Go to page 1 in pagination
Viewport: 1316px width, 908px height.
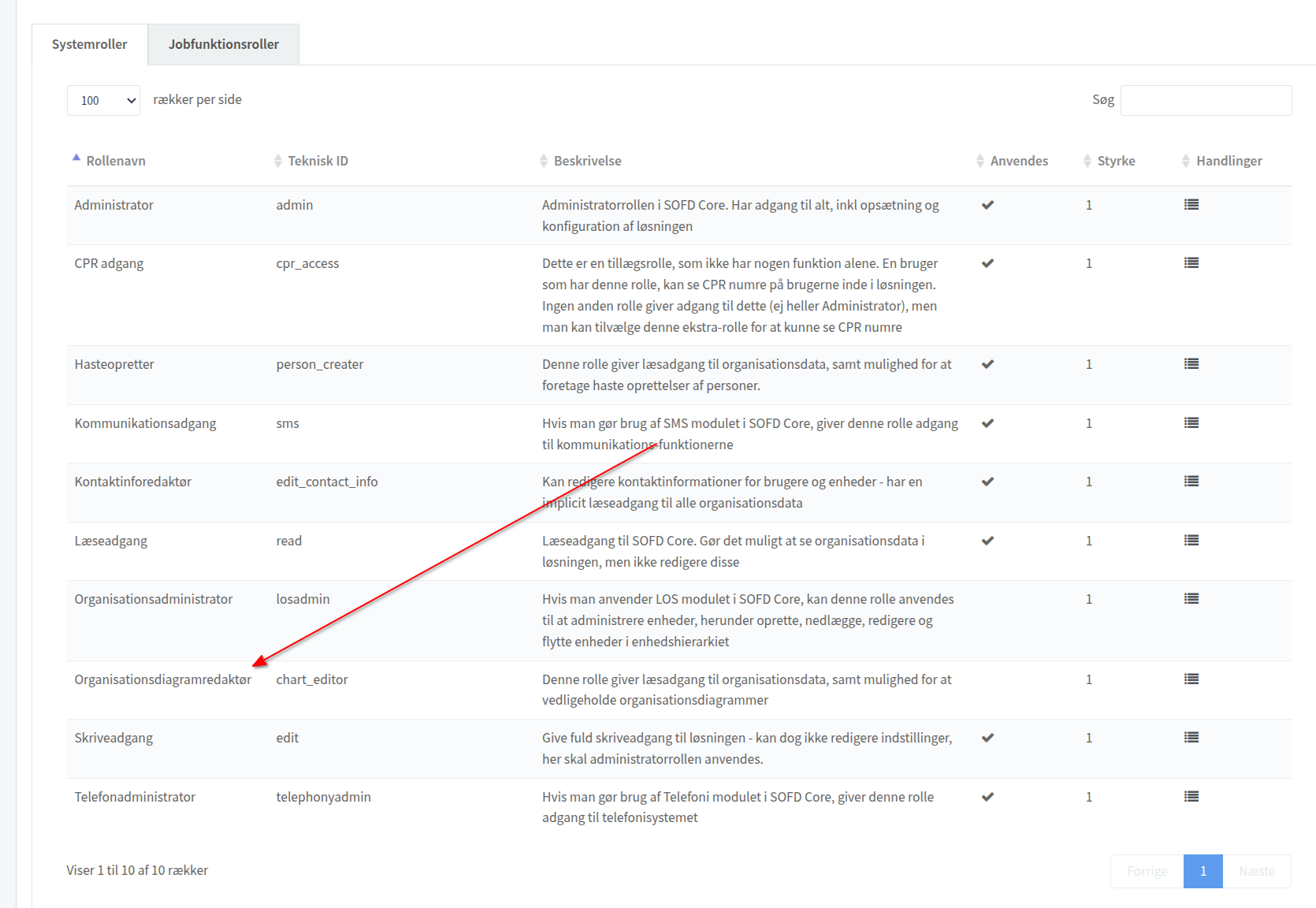pos(1203,871)
